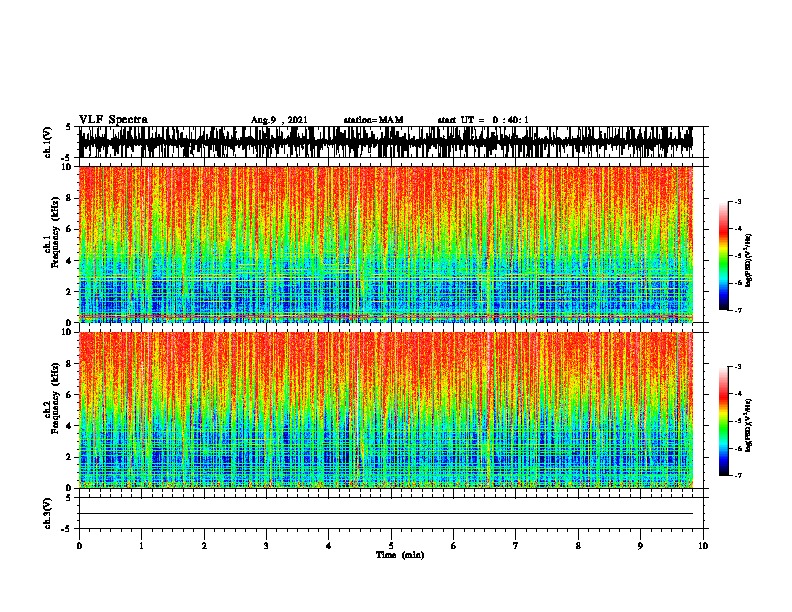Click the ch.1 colorbar log(PSD) units label
The height and width of the screenshot is (612, 792).
749,260
